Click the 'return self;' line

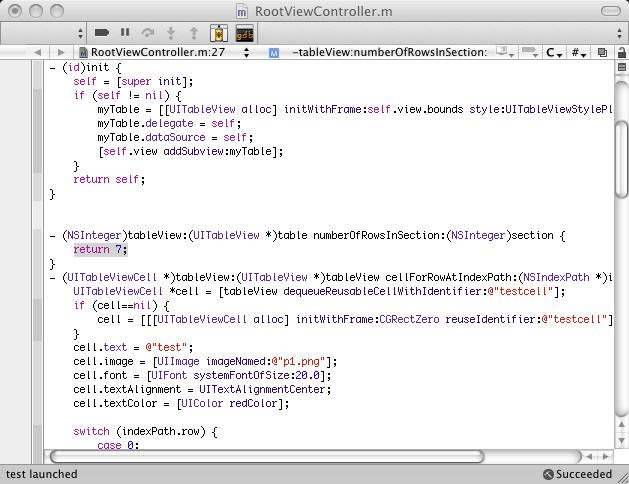pyautogui.click(x=109, y=179)
